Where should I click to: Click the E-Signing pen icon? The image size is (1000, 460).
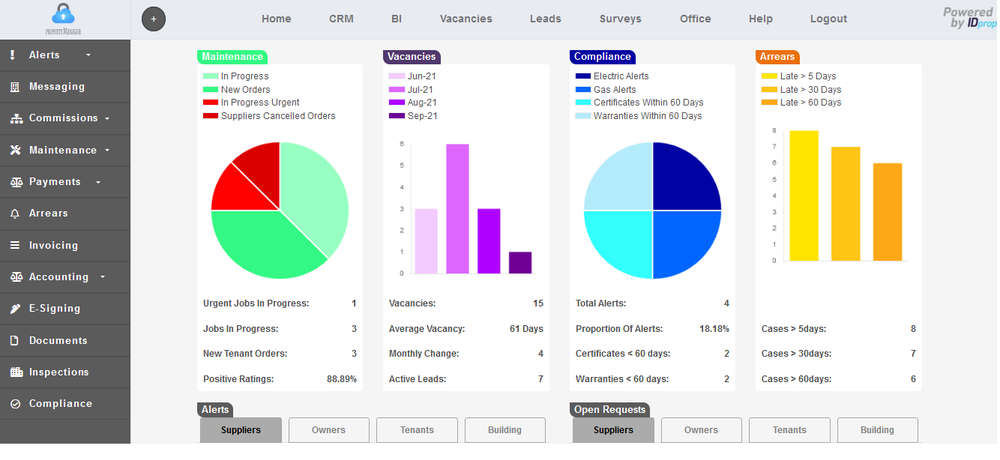(x=15, y=309)
